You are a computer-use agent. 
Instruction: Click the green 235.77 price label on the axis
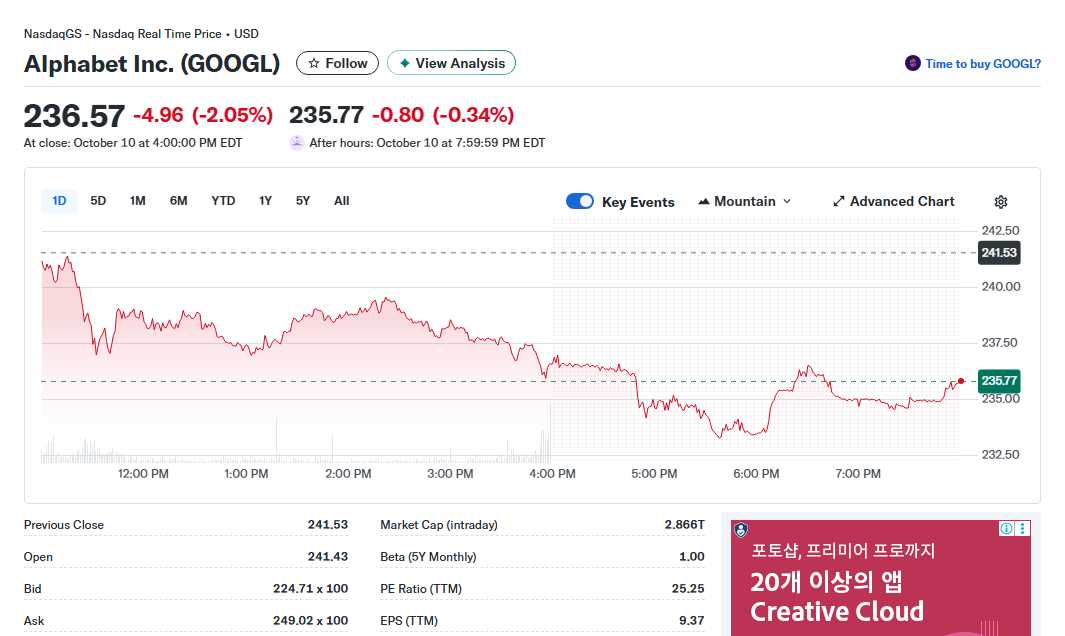(x=998, y=381)
